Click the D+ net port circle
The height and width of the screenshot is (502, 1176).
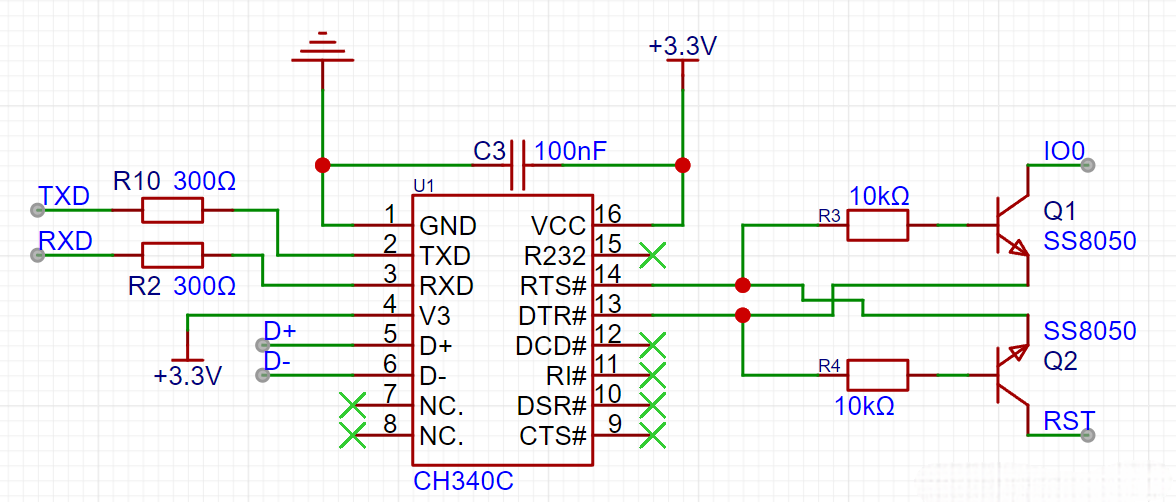coord(262,345)
